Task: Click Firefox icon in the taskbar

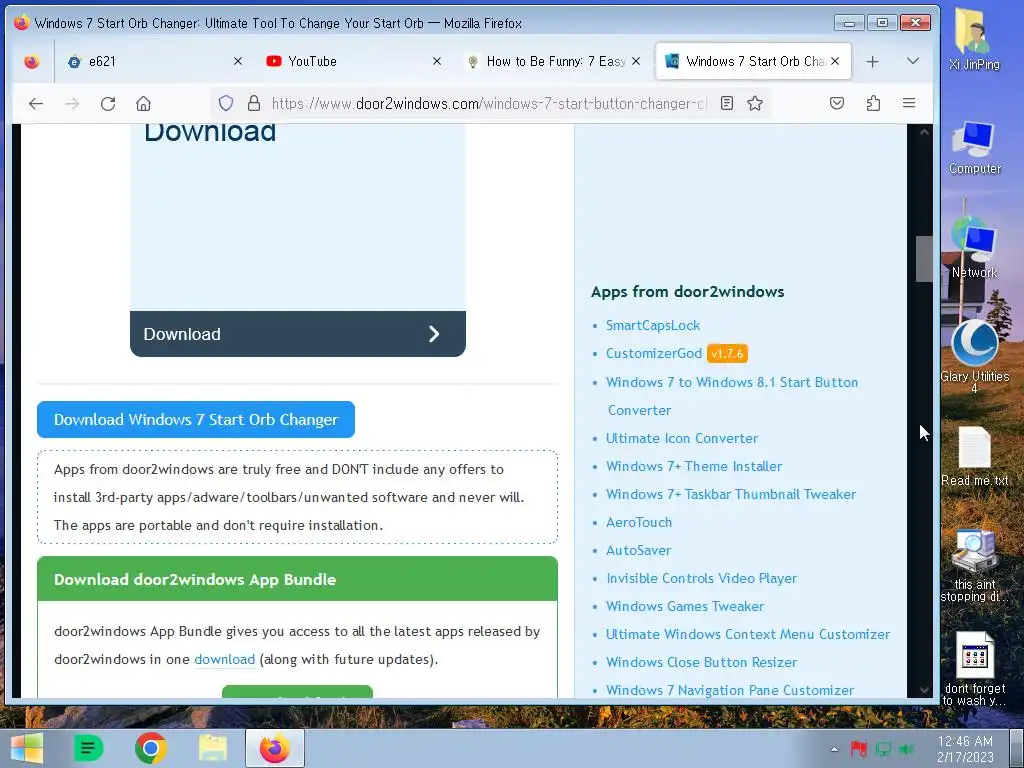Action: (x=275, y=748)
